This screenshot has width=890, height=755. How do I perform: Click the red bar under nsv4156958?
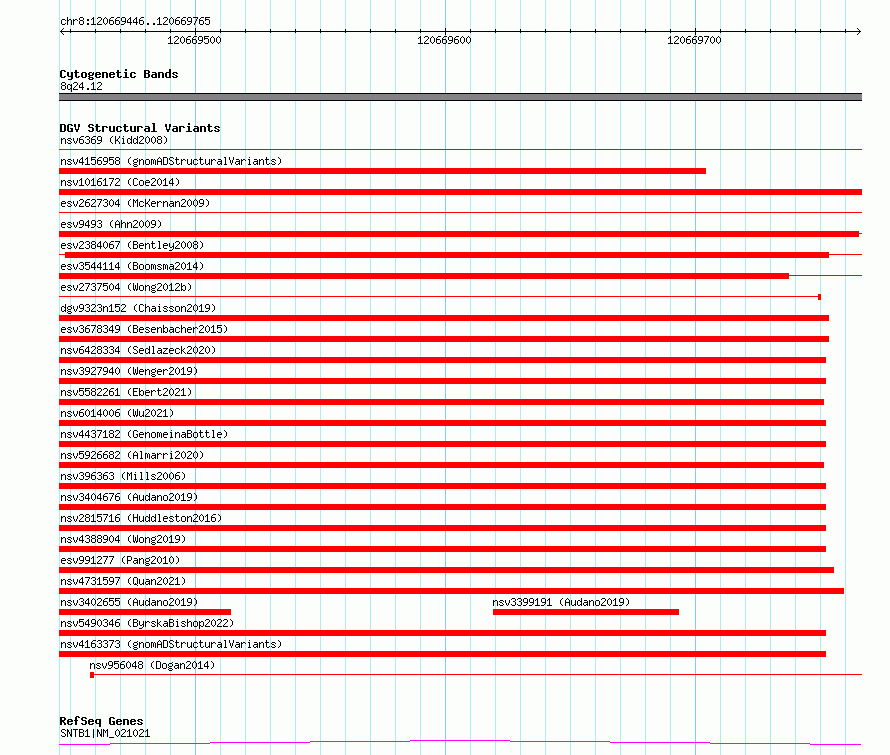coord(383,171)
